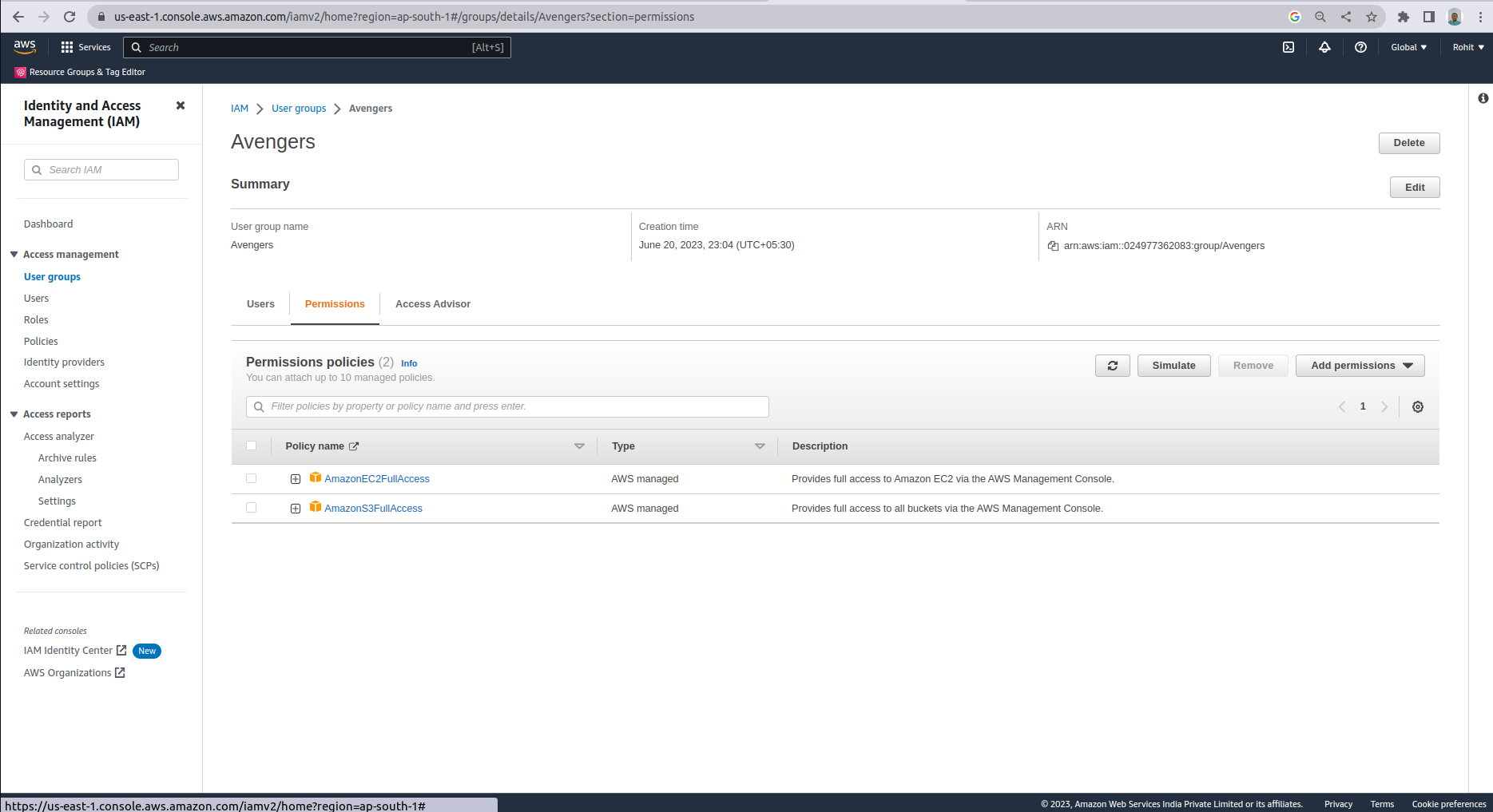Click the Simulate button
Viewport: 1493px width, 812px height.
click(1174, 366)
